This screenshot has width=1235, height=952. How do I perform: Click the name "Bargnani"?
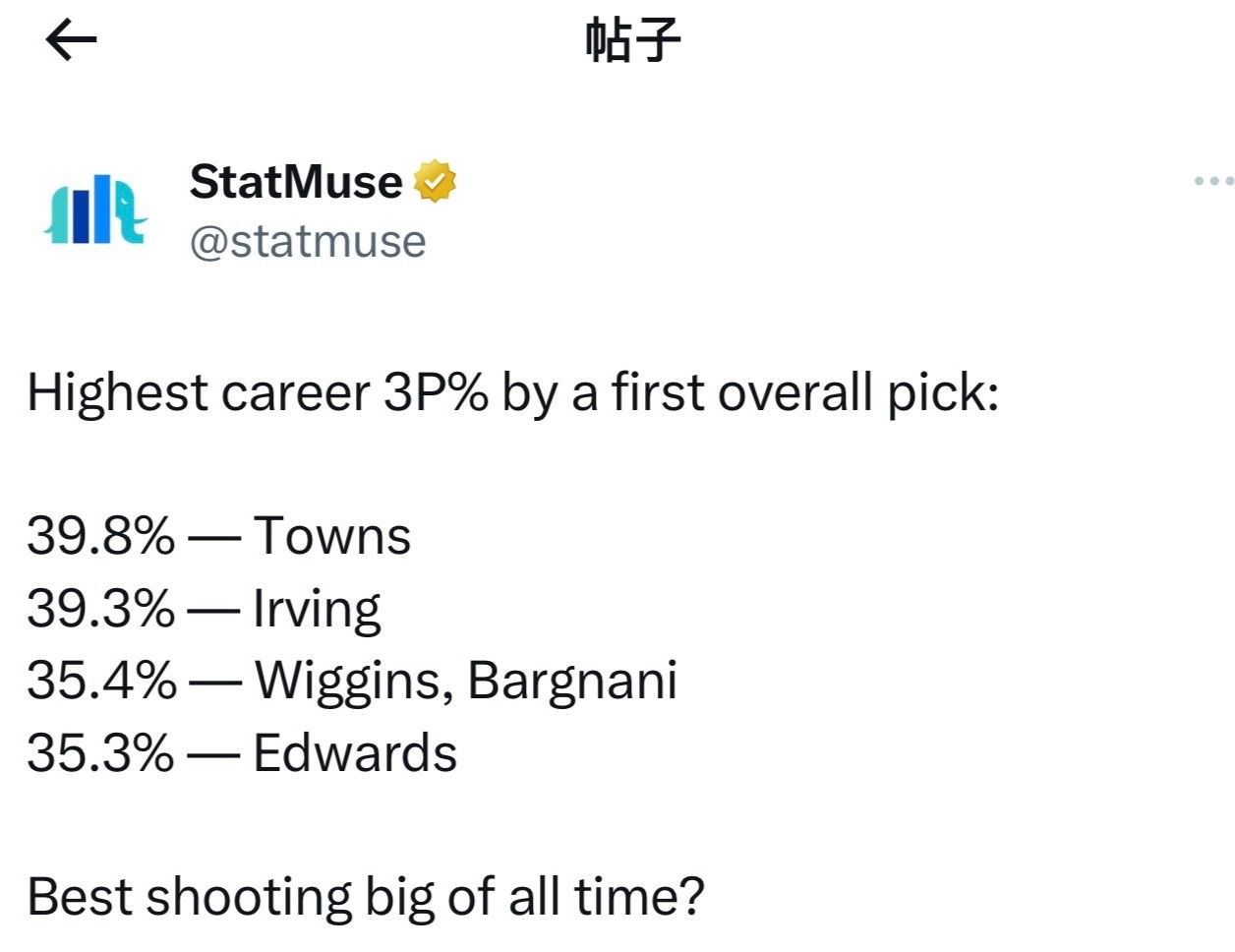pyautogui.click(x=572, y=681)
